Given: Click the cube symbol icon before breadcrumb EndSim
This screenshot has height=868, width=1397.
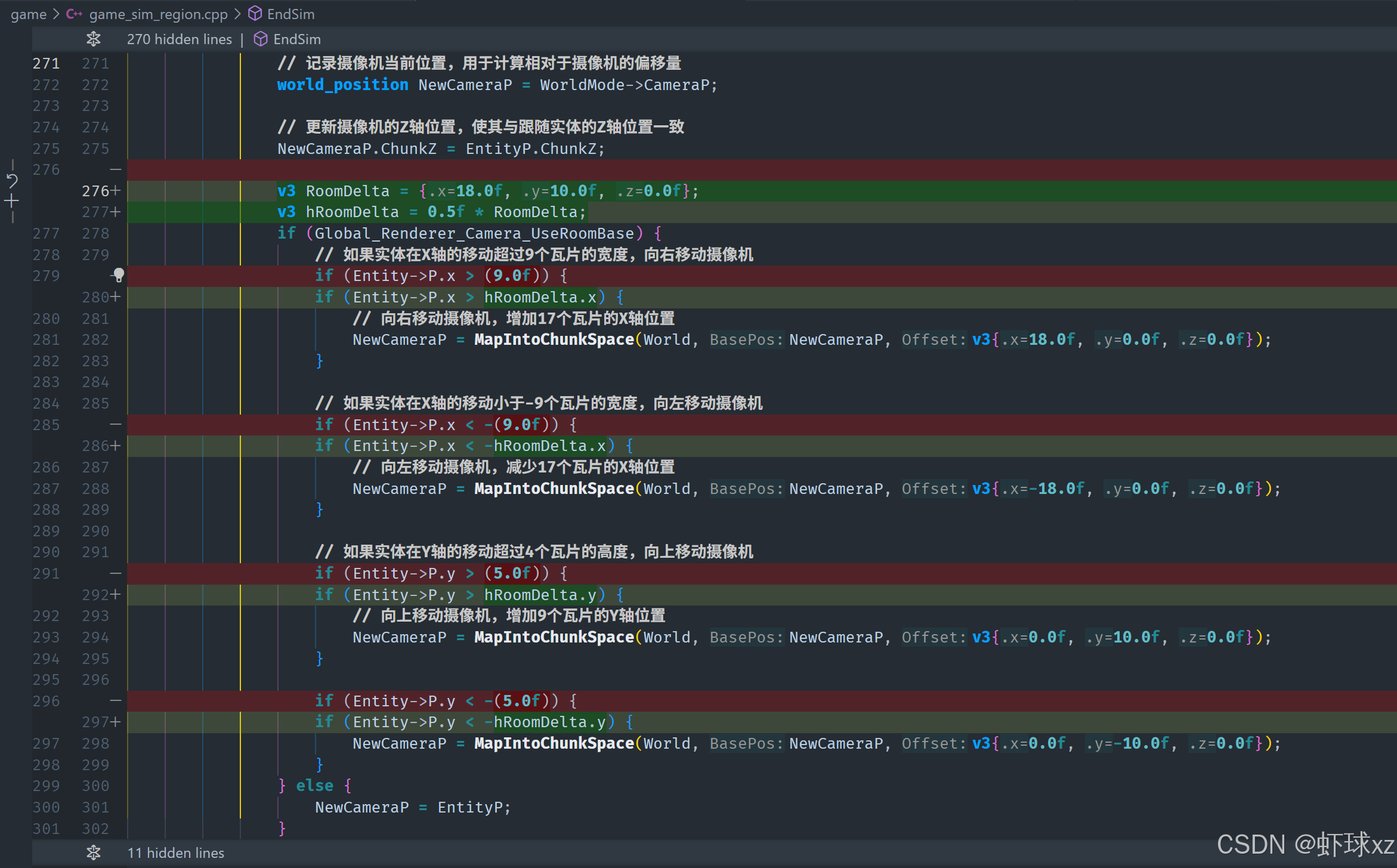Looking at the screenshot, I should coord(255,14).
